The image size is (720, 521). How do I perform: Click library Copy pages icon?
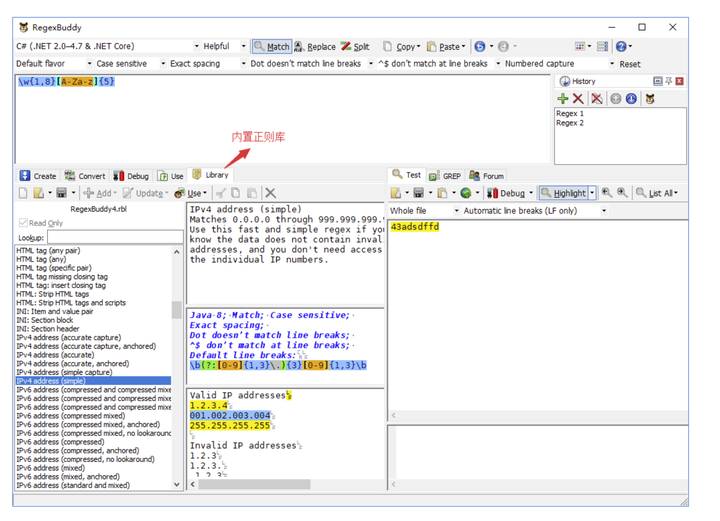(236, 193)
